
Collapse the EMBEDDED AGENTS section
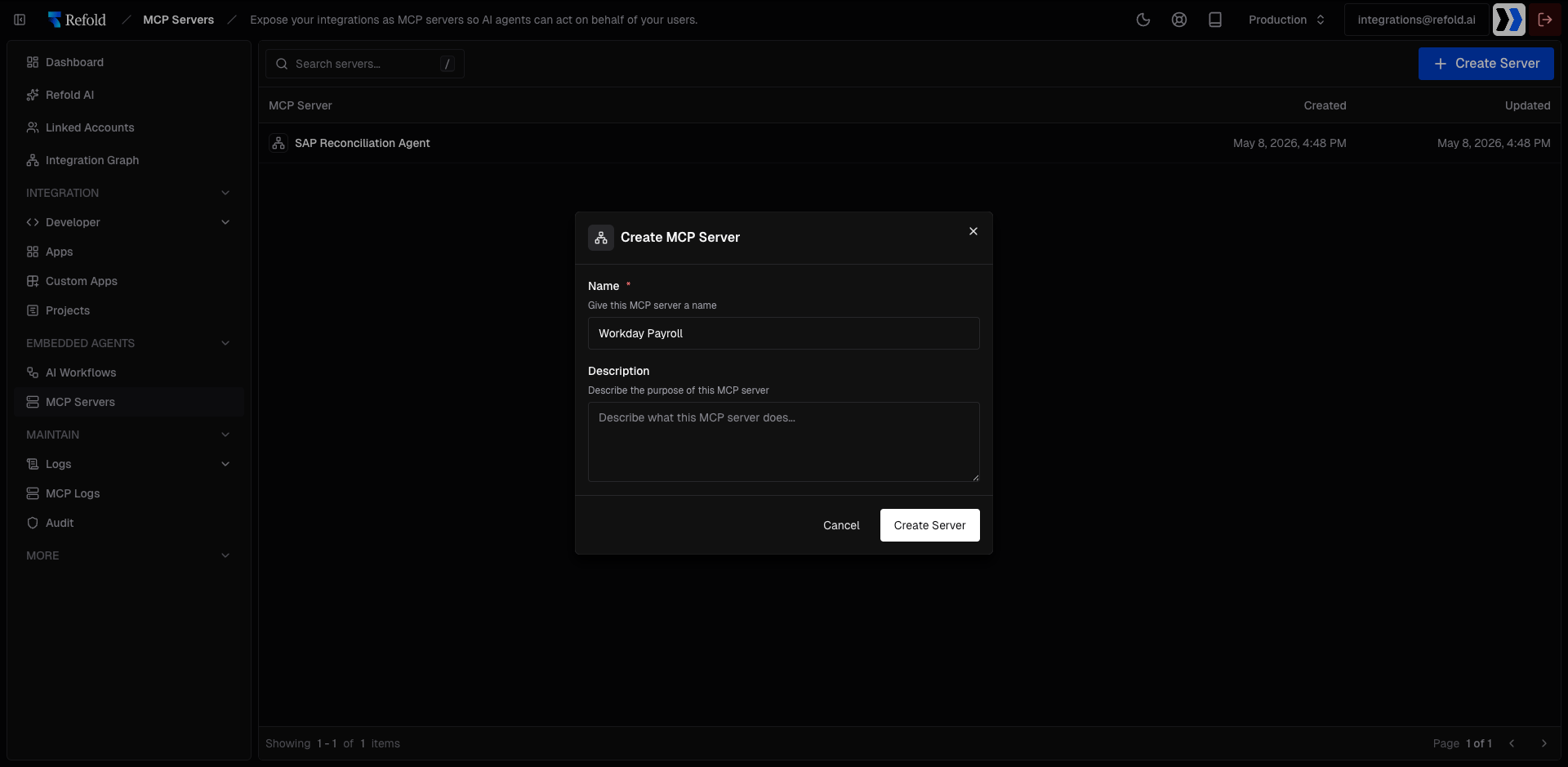click(129, 343)
